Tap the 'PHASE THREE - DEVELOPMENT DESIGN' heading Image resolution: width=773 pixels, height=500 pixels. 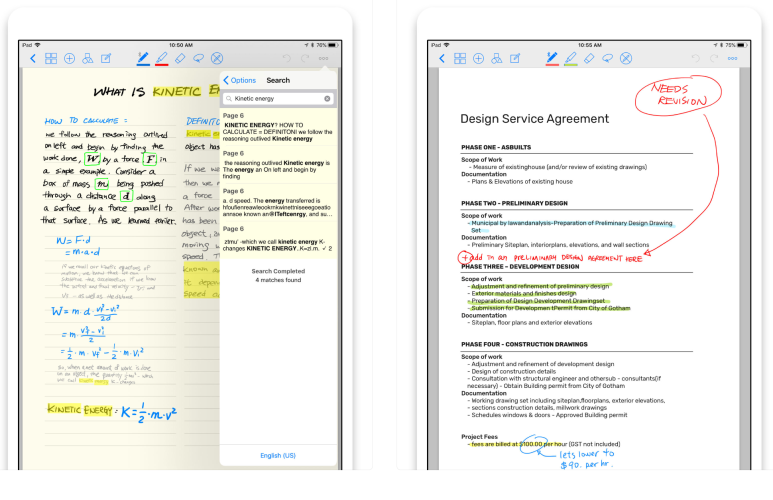coord(520,267)
